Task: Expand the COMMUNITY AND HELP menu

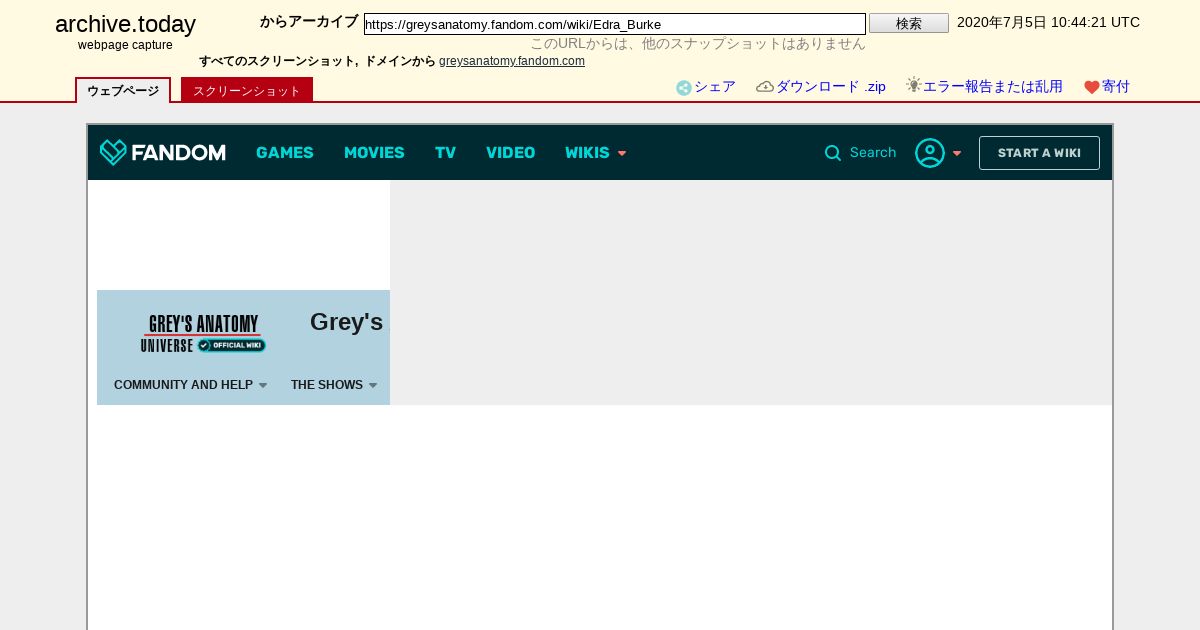Action: coord(190,385)
